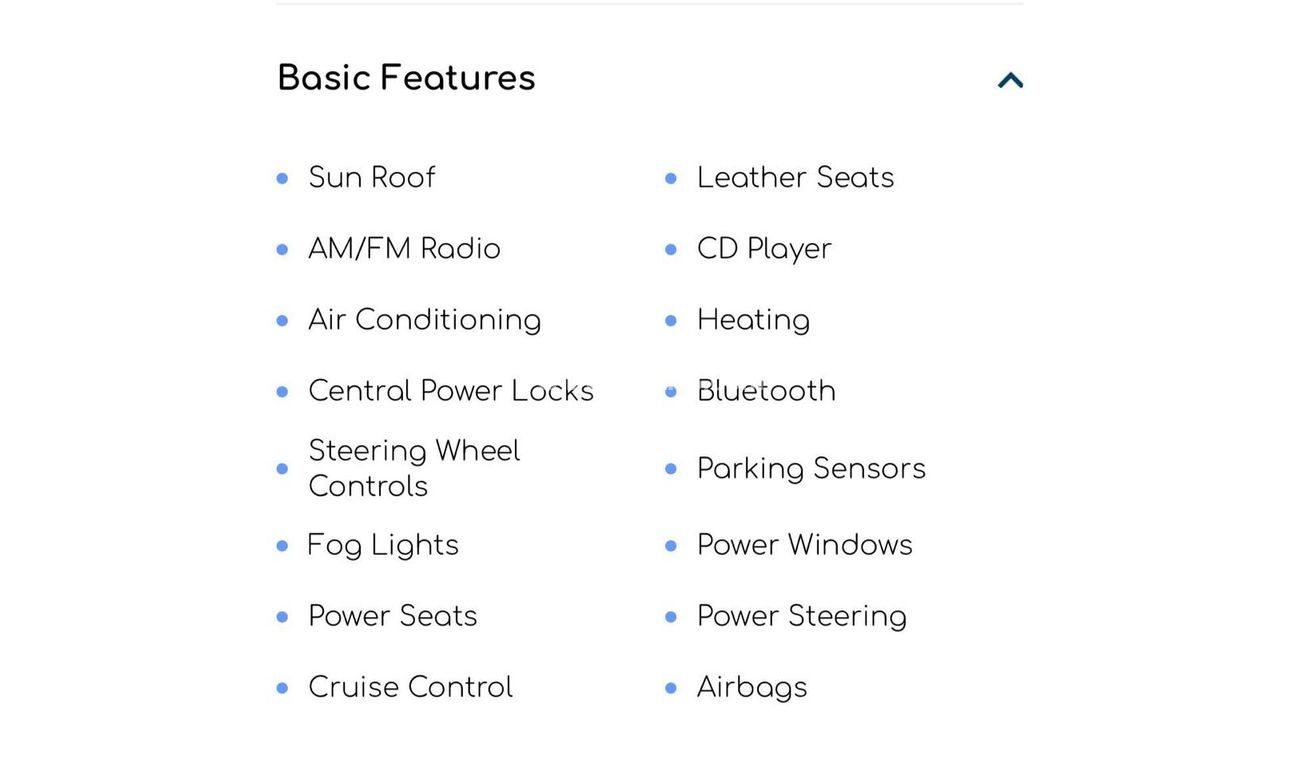Click Steering Wheel Controls item
1300x760 pixels.
pyautogui.click(x=414, y=468)
